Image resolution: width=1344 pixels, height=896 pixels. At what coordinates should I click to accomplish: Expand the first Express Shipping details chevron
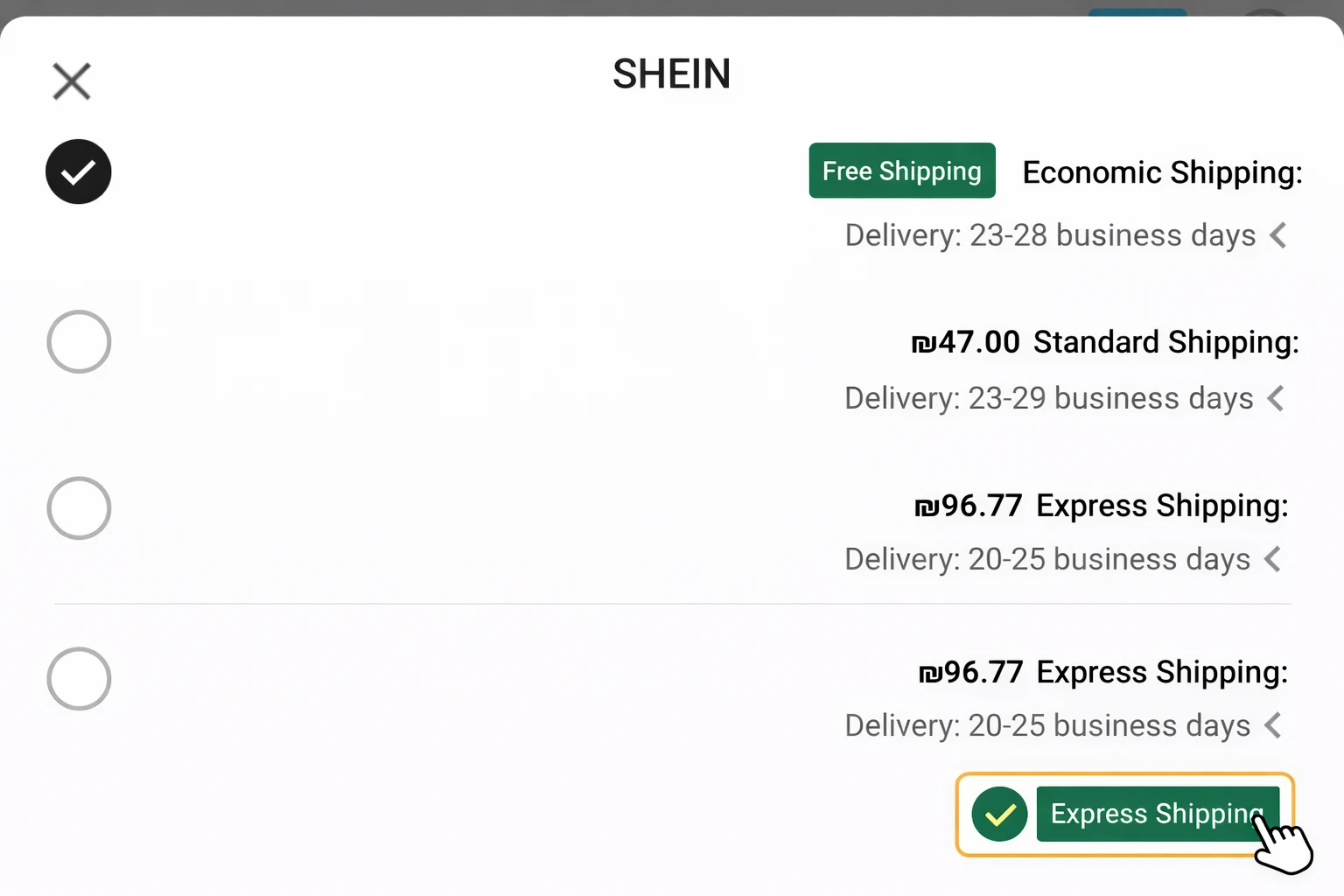click(1273, 559)
